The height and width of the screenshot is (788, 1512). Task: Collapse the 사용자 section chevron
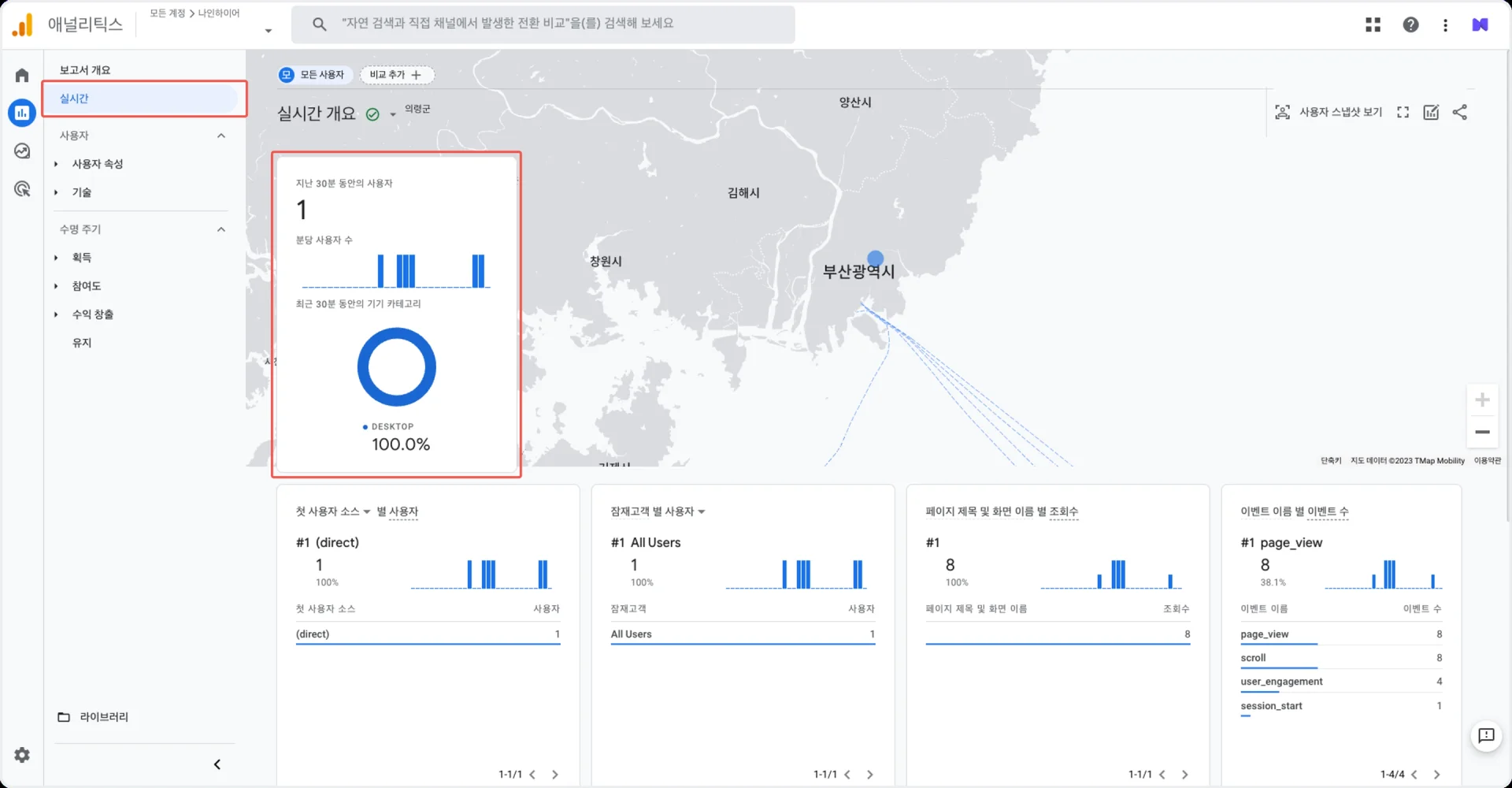pyautogui.click(x=221, y=136)
